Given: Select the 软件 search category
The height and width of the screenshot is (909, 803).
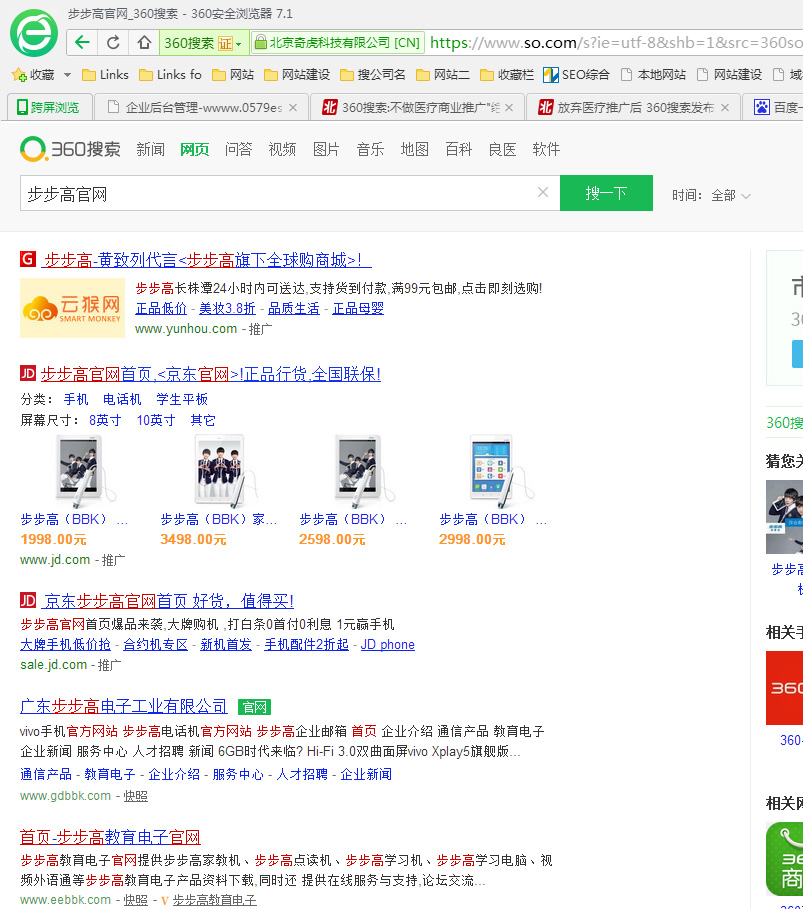Looking at the screenshot, I should point(546,150).
